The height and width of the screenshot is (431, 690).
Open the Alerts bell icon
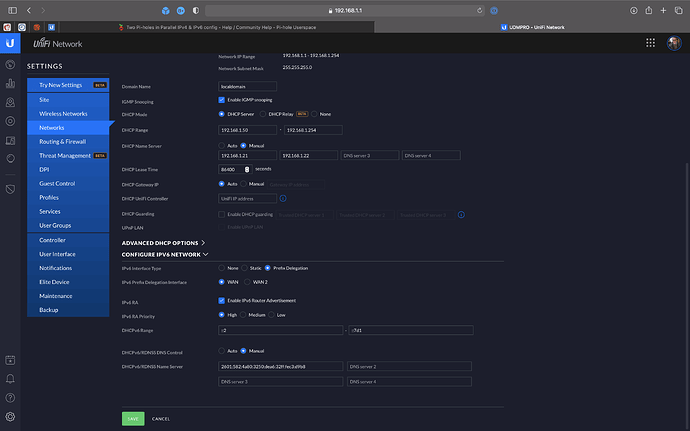tap(10, 379)
